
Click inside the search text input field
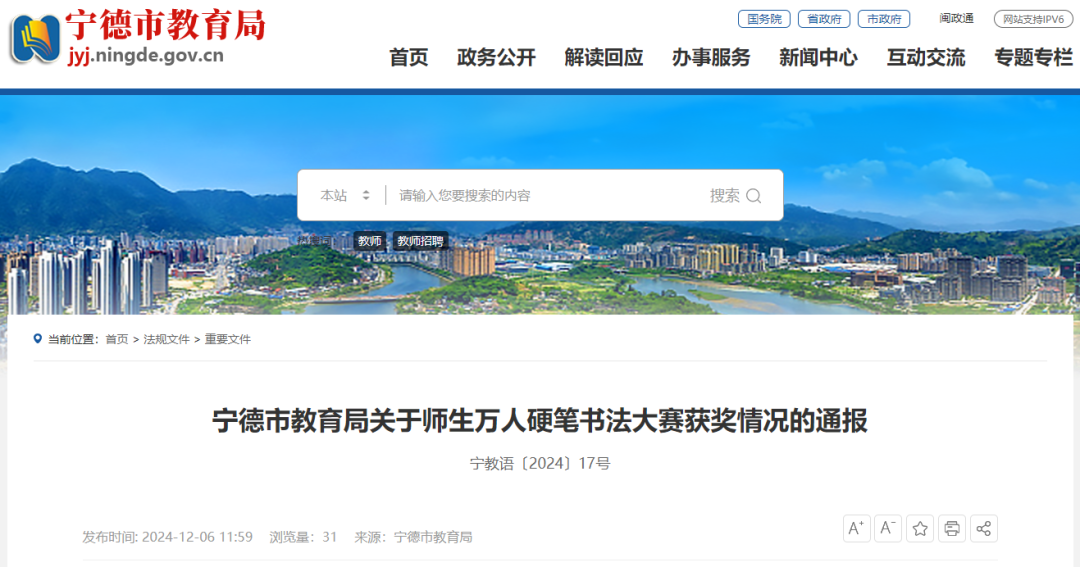click(x=548, y=196)
